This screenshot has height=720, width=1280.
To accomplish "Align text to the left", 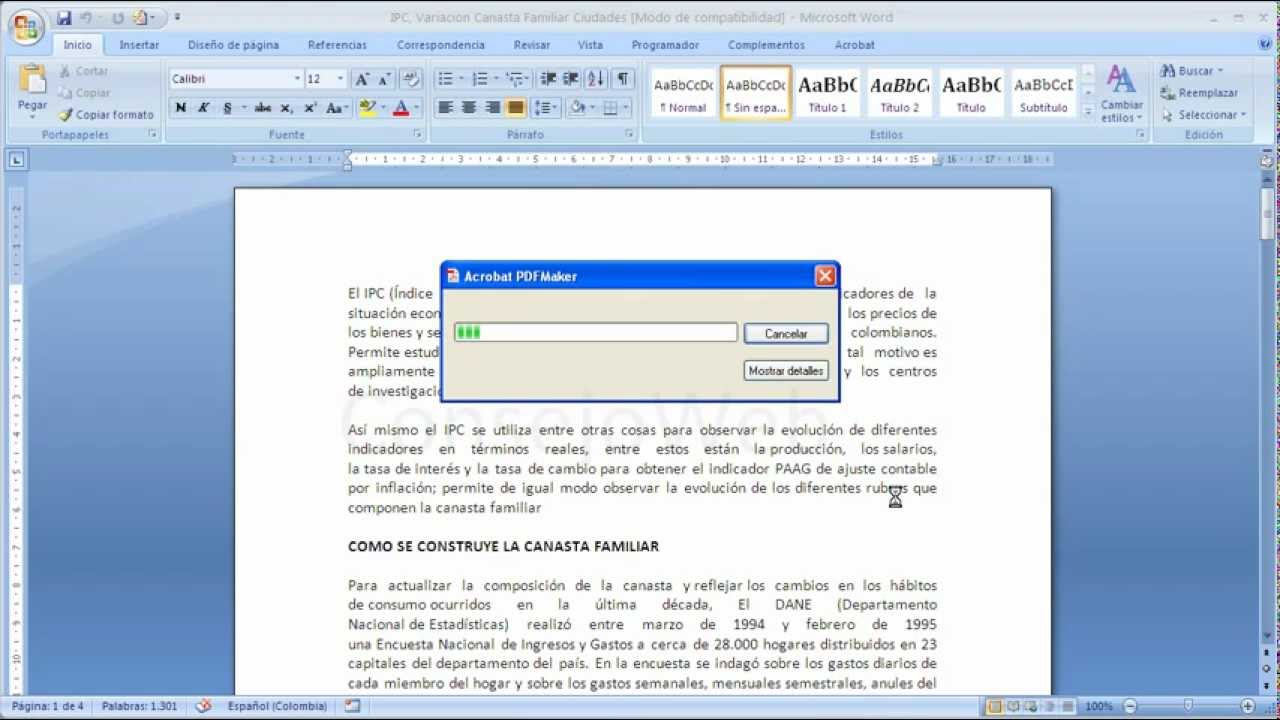I will tap(446, 108).
